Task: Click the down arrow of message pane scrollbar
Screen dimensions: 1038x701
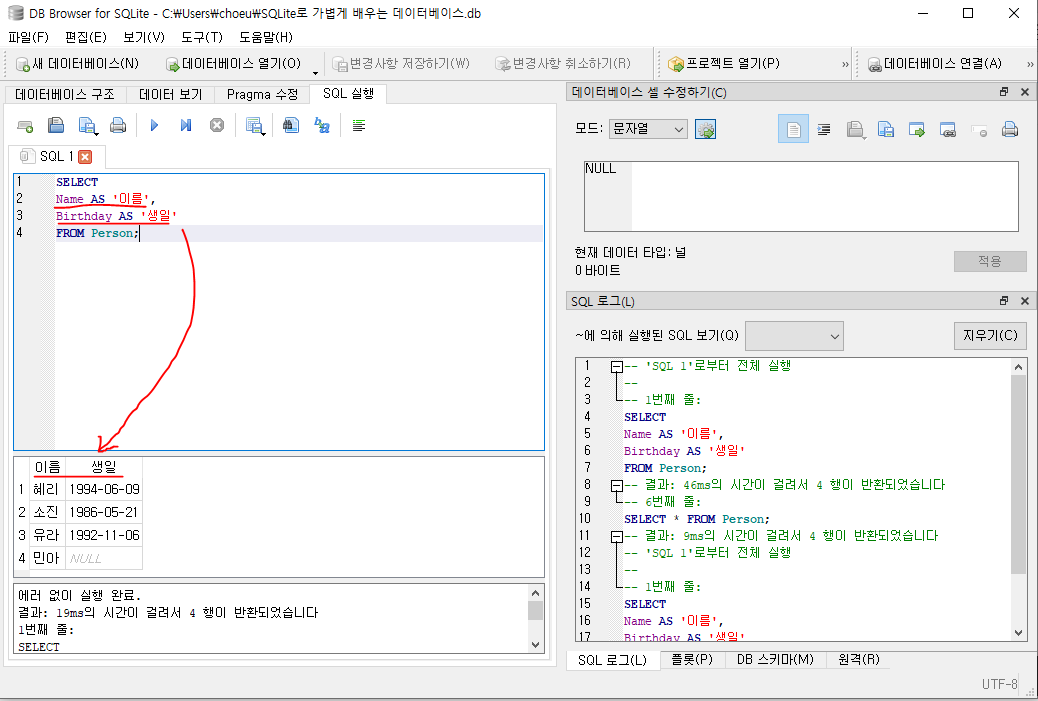Action: coord(536,645)
